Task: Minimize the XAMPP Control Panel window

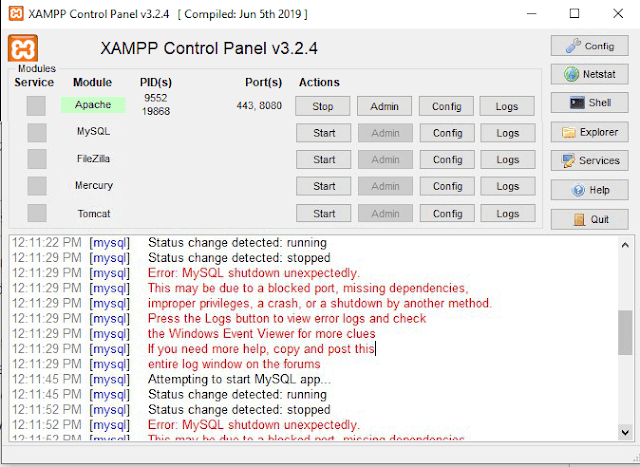Action: click(531, 13)
